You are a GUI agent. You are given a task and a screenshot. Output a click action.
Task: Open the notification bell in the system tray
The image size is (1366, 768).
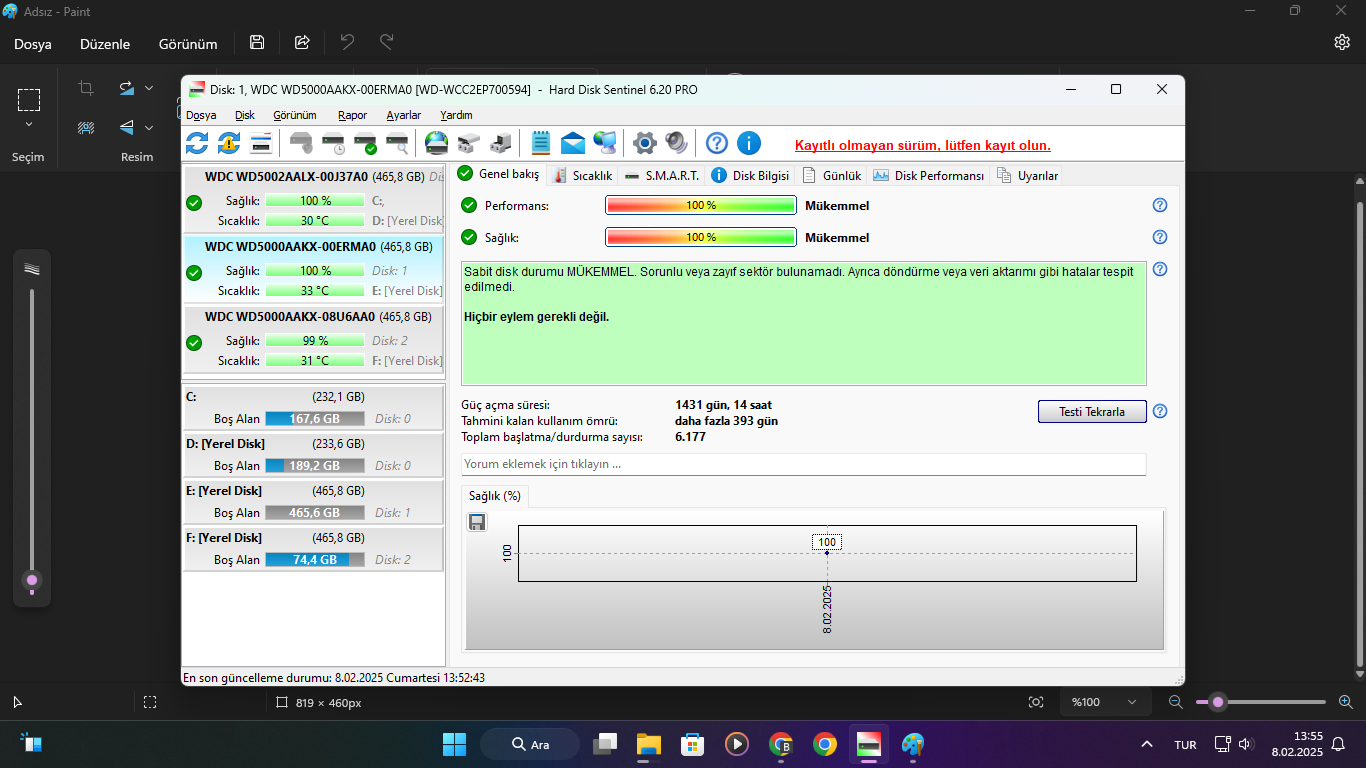[x=1338, y=744]
